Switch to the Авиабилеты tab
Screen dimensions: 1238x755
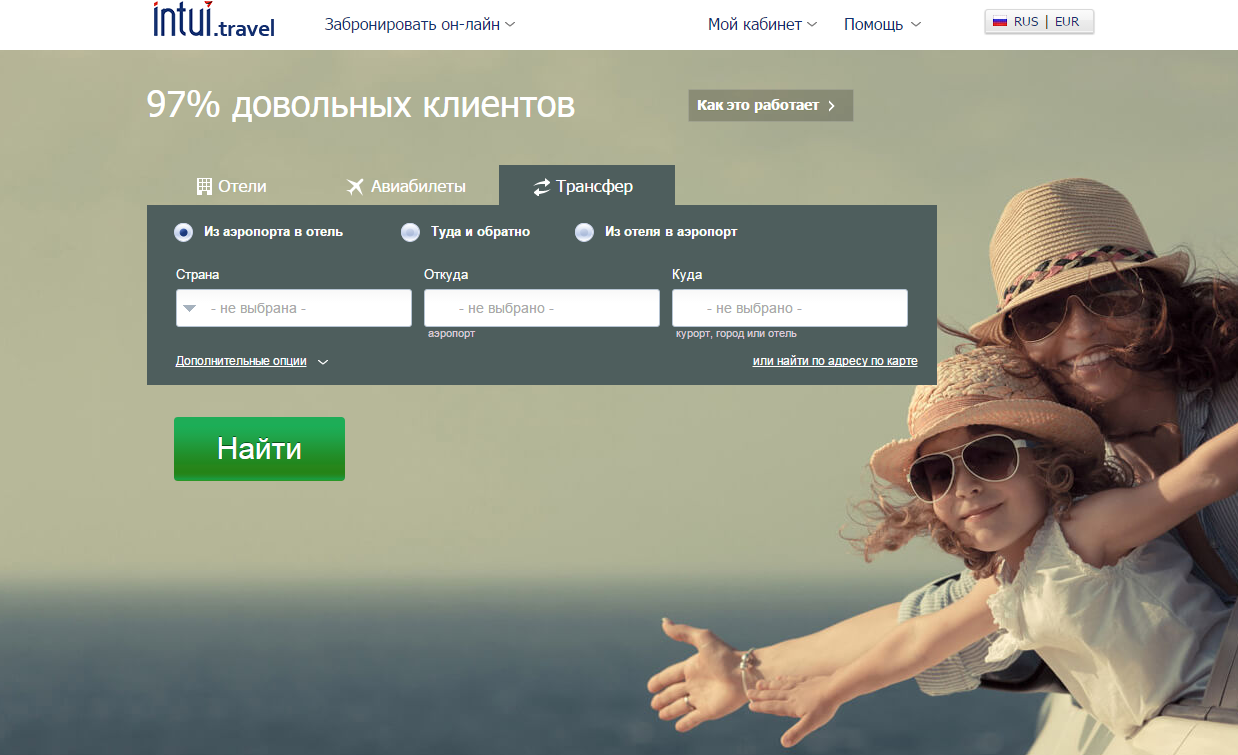point(406,186)
